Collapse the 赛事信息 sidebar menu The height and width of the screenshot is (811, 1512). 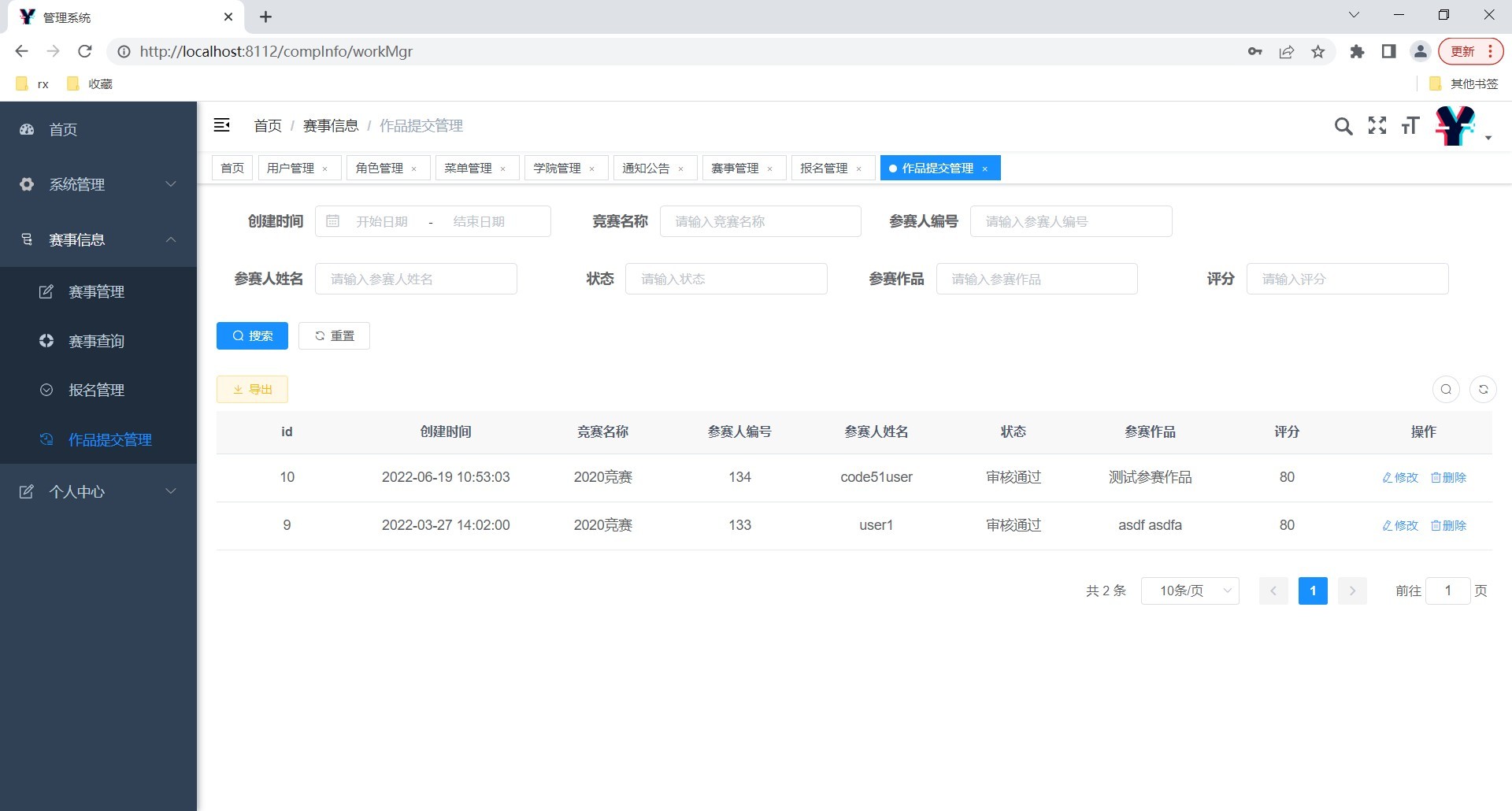click(x=98, y=239)
